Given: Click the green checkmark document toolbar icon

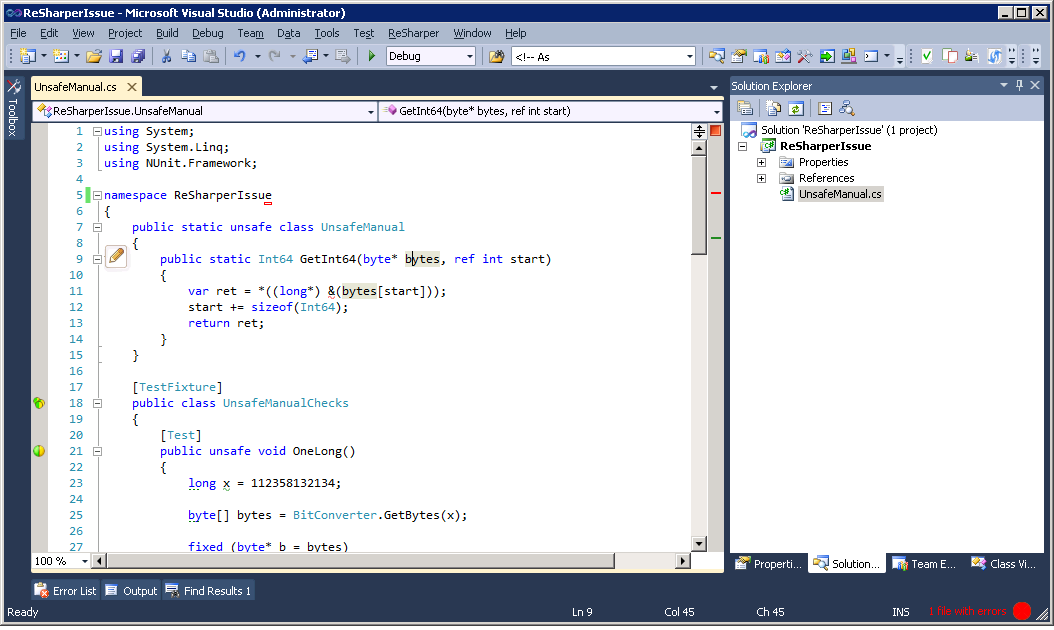Looking at the screenshot, I should click(x=927, y=56).
